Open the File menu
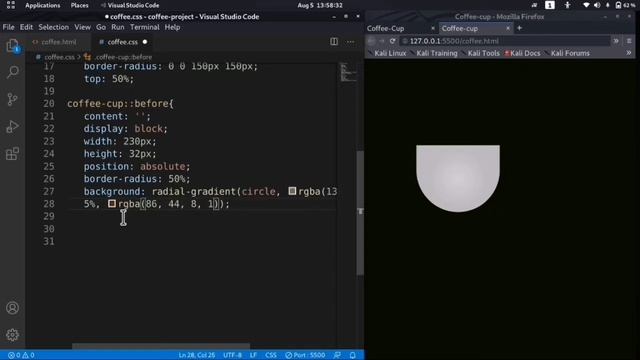640x360 pixels. [x=8, y=27]
